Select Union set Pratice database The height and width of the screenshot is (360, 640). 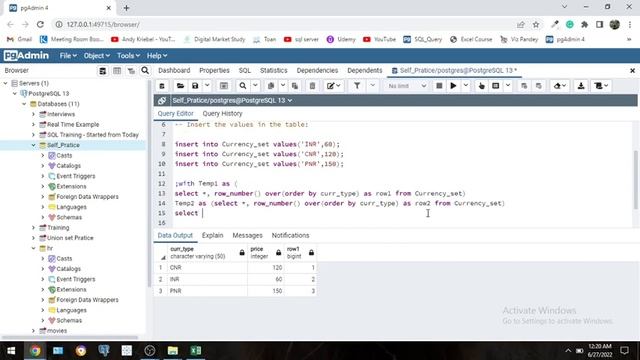70,238
